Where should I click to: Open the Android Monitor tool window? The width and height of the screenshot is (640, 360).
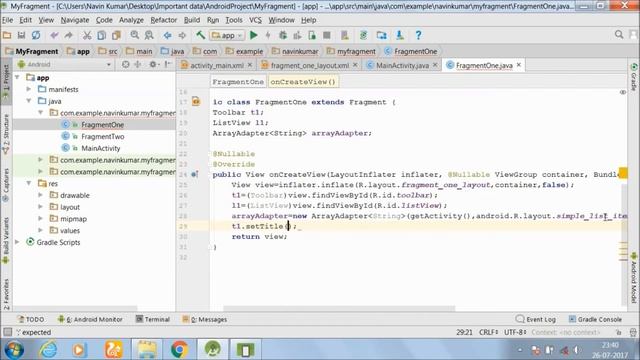(90, 319)
